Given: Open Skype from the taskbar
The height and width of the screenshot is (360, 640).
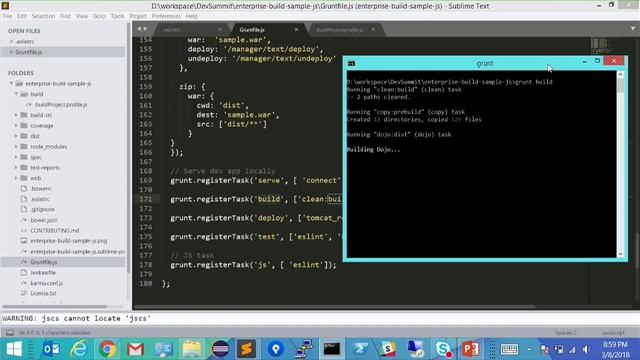Looking at the screenshot, I should (442, 349).
